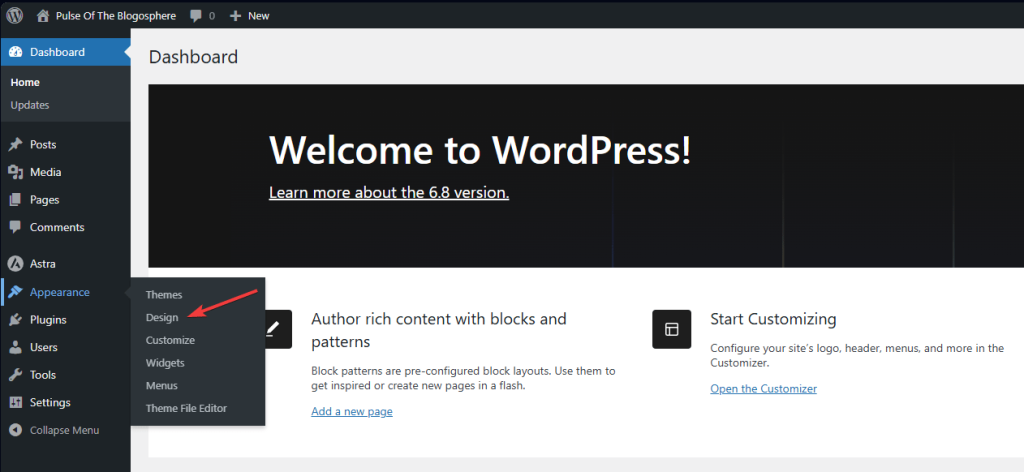Select Design from Appearance submenu
The height and width of the screenshot is (472, 1024).
click(162, 317)
